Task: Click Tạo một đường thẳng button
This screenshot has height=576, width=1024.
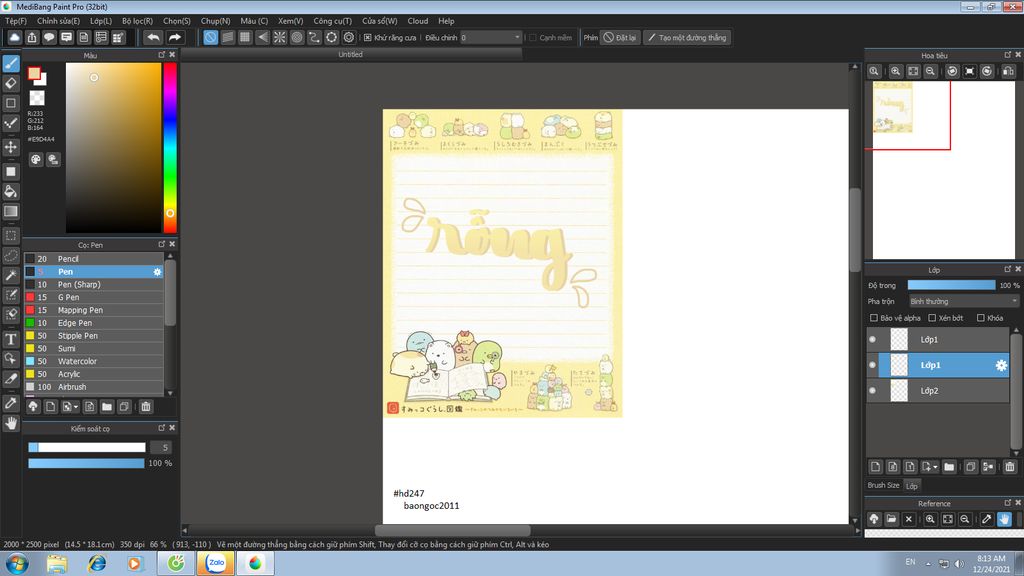Action: (x=687, y=37)
